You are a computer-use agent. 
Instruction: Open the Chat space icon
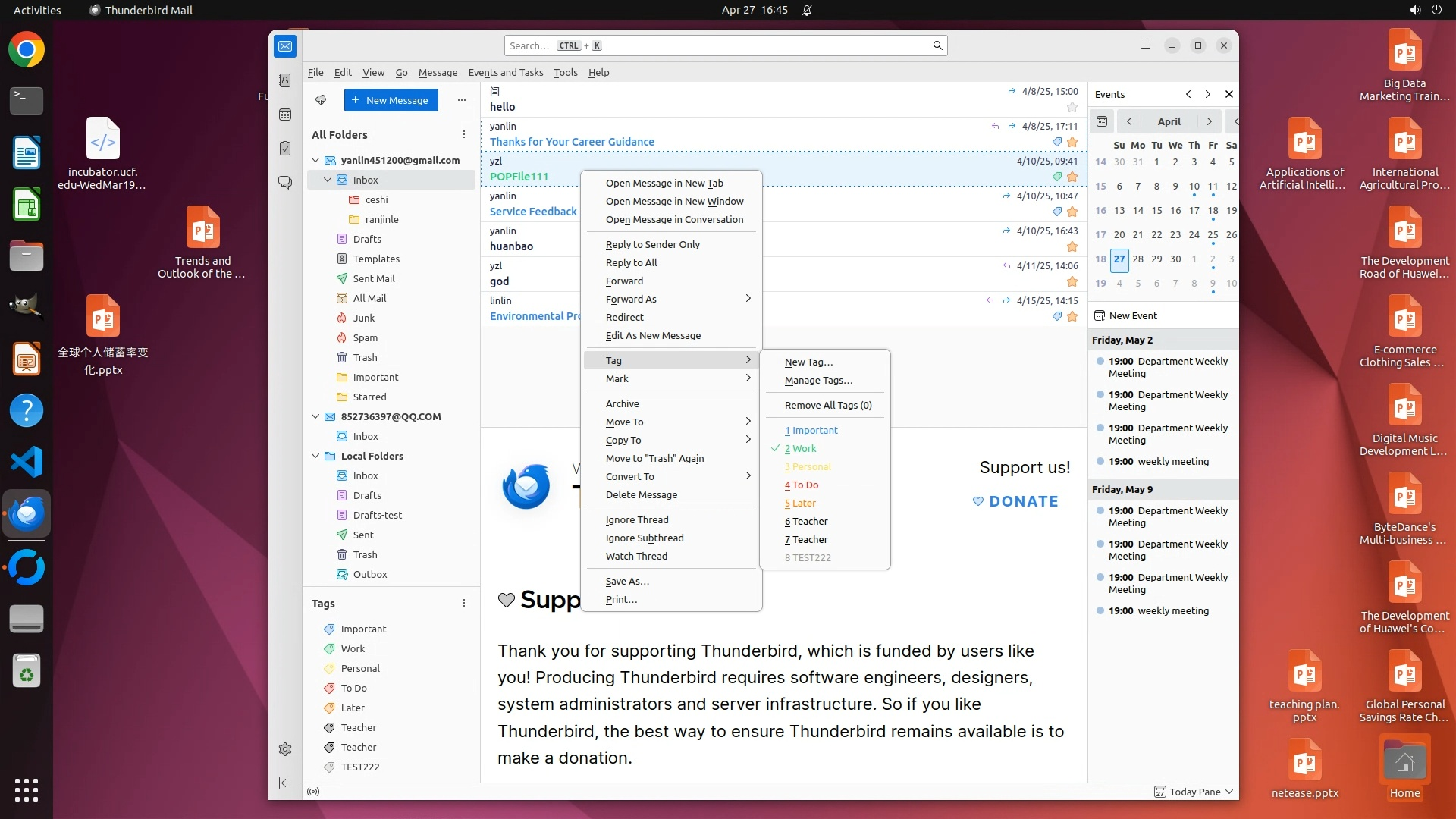[285, 183]
